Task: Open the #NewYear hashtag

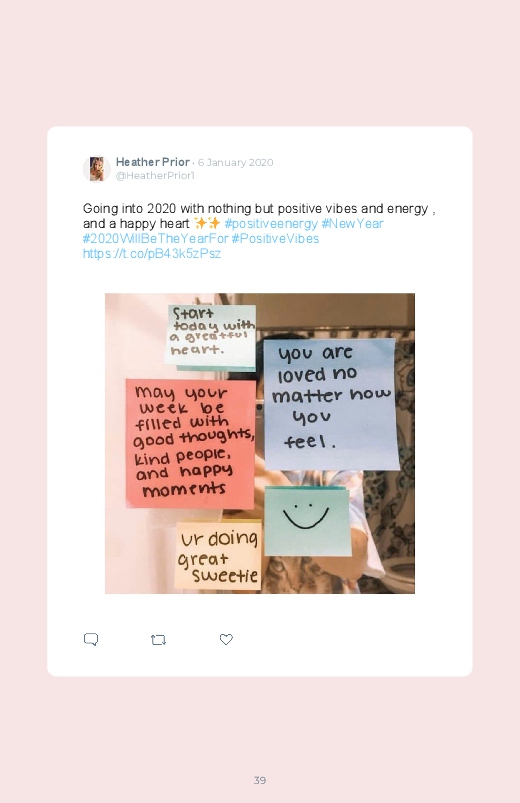Action: (352, 224)
